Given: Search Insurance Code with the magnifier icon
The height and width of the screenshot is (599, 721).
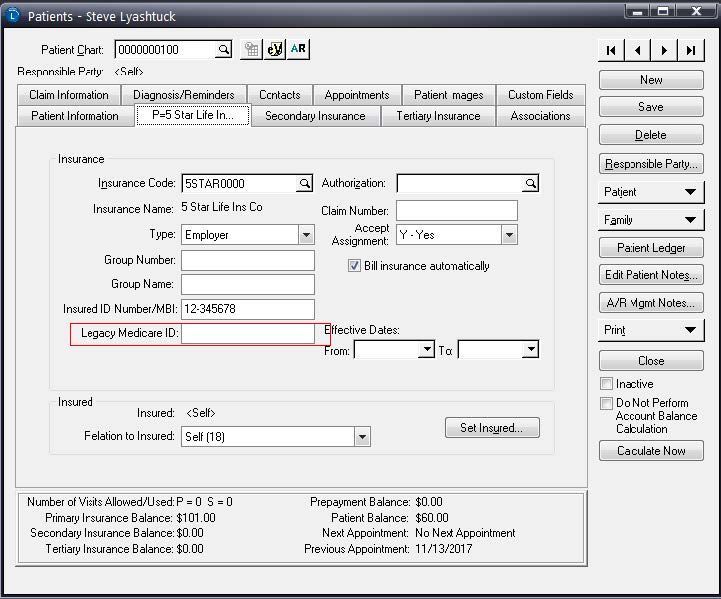Looking at the screenshot, I should pos(305,184).
